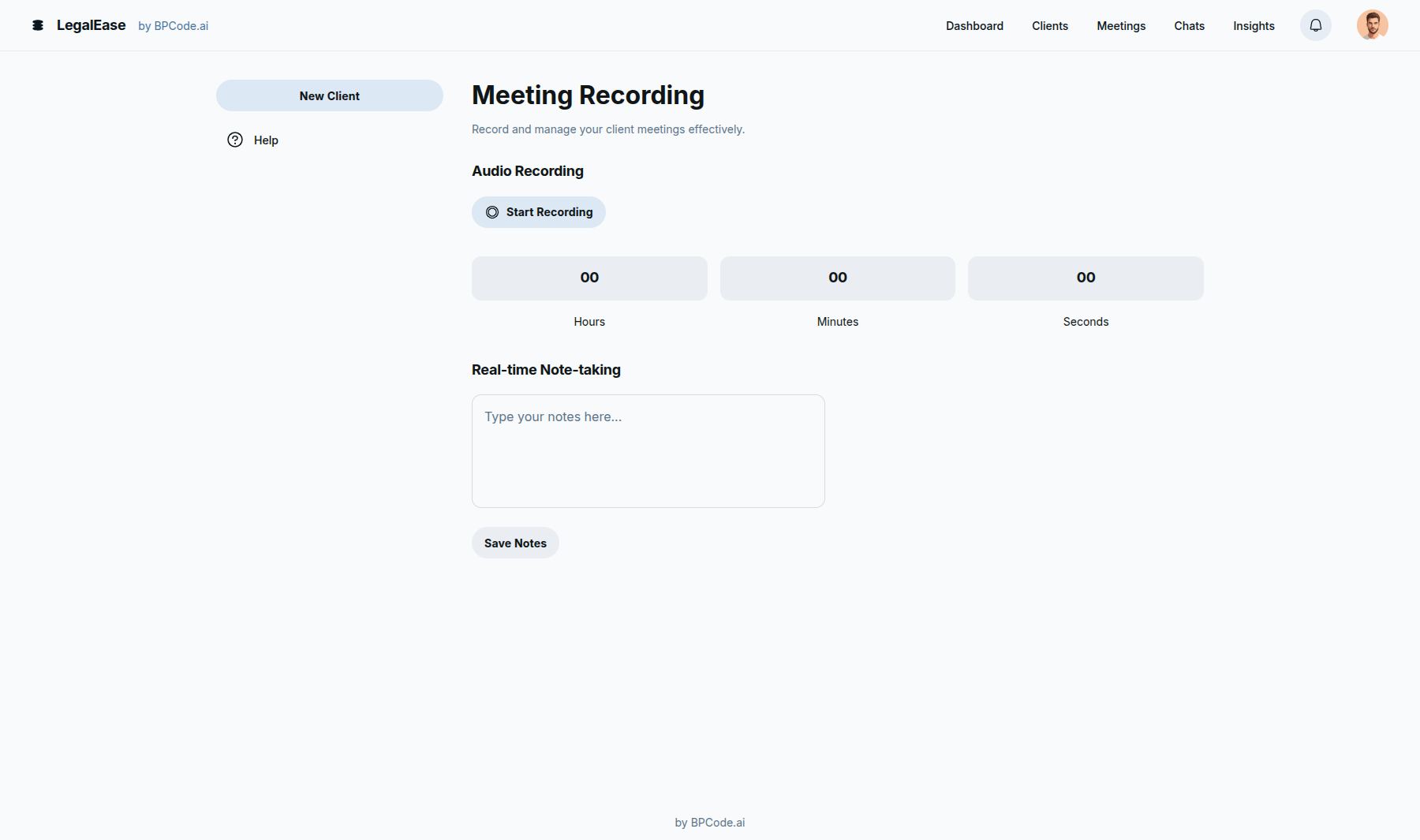Open the notifications bell

1315,25
